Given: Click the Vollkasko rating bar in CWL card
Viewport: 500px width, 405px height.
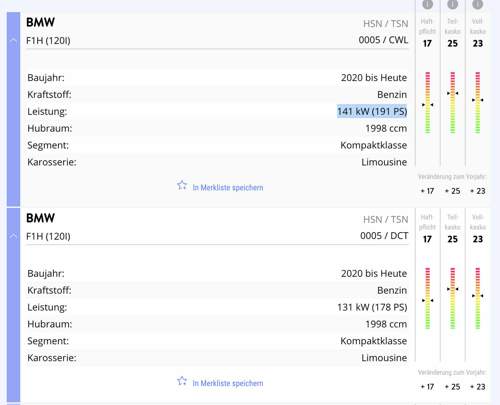Looking at the screenshot, I should click(x=478, y=103).
